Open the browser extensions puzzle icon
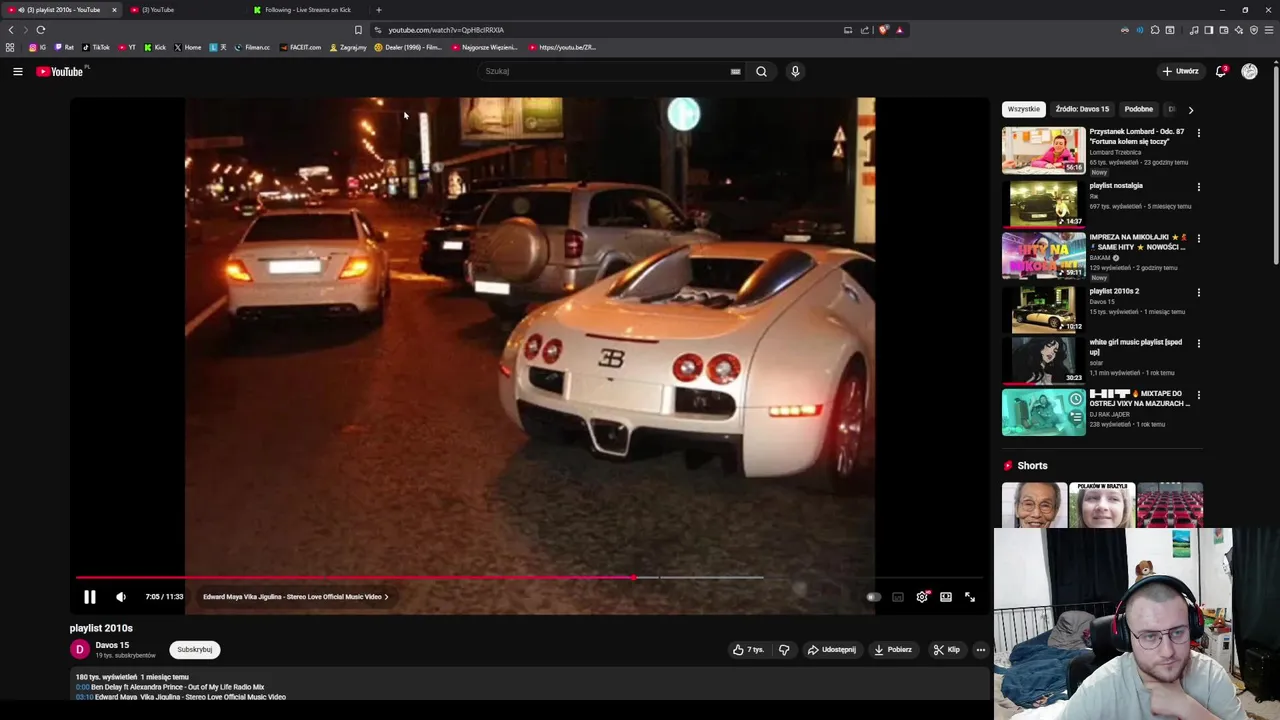This screenshot has width=1280, height=720. tap(1154, 30)
